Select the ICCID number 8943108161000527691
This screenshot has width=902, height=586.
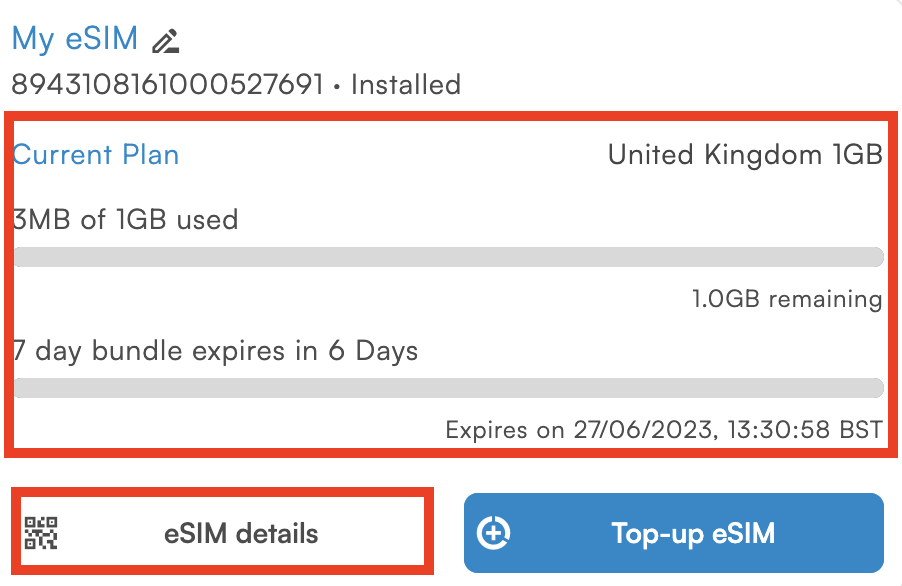click(x=160, y=85)
